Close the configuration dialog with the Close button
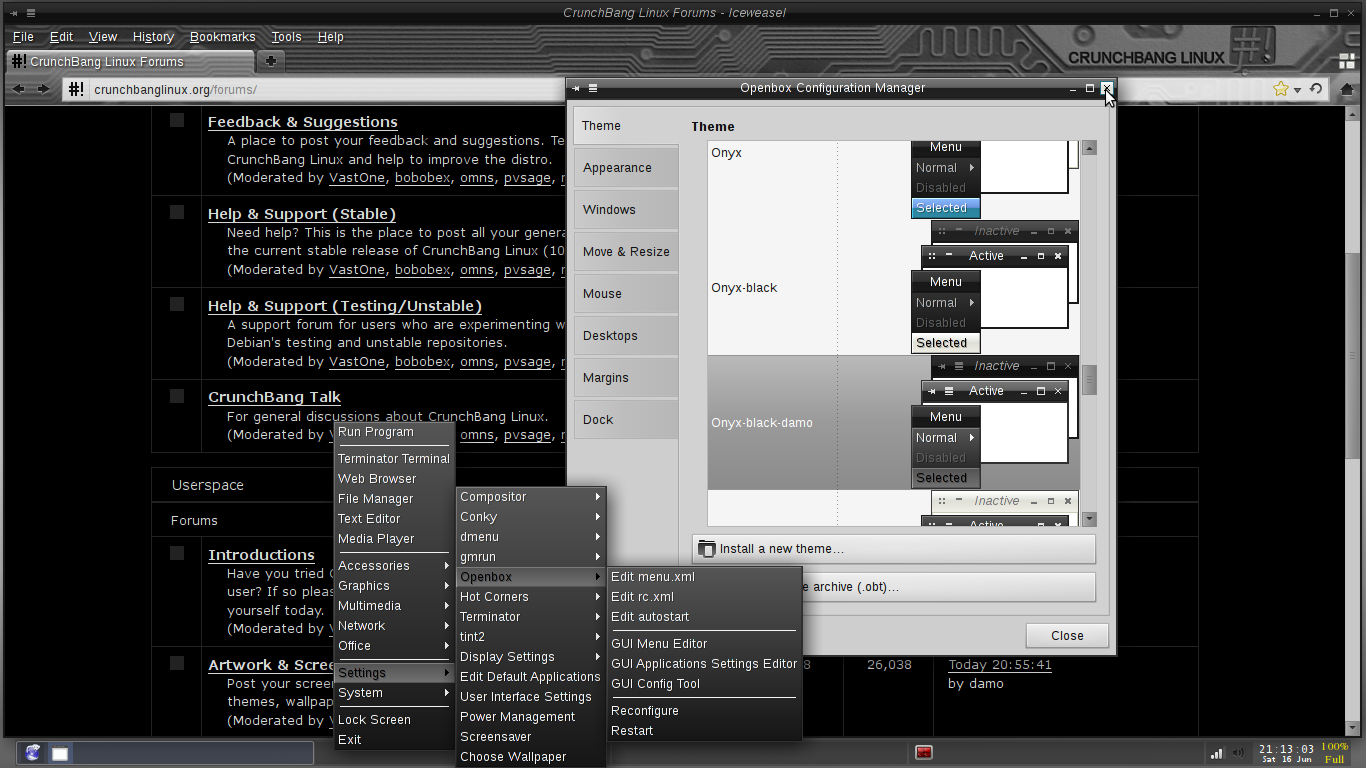Screen dimensions: 1366x768 tap(1067, 636)
